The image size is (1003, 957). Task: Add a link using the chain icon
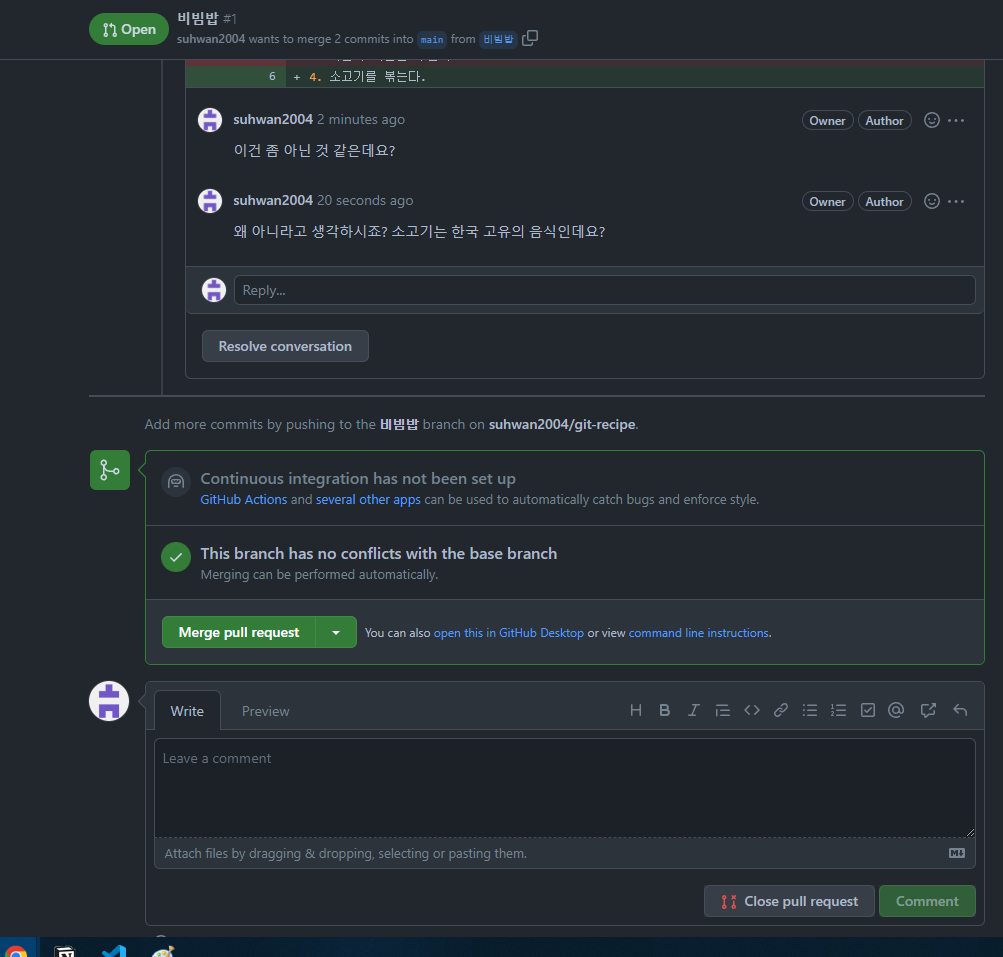coord(780,710)
